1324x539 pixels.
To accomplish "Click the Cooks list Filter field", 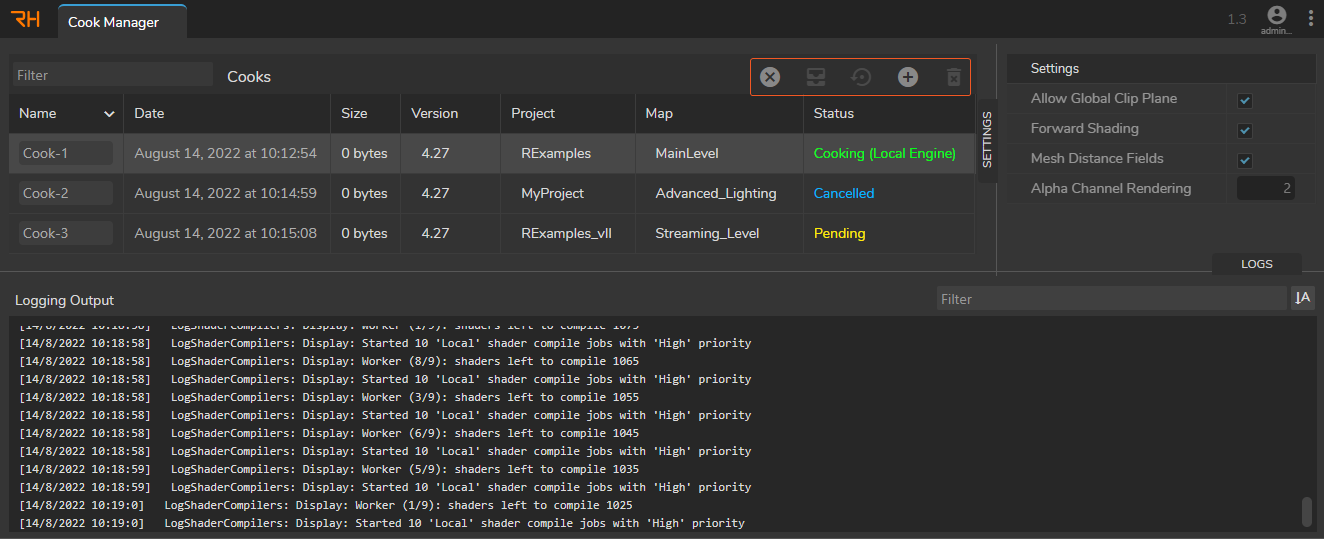I will (112, 75).
